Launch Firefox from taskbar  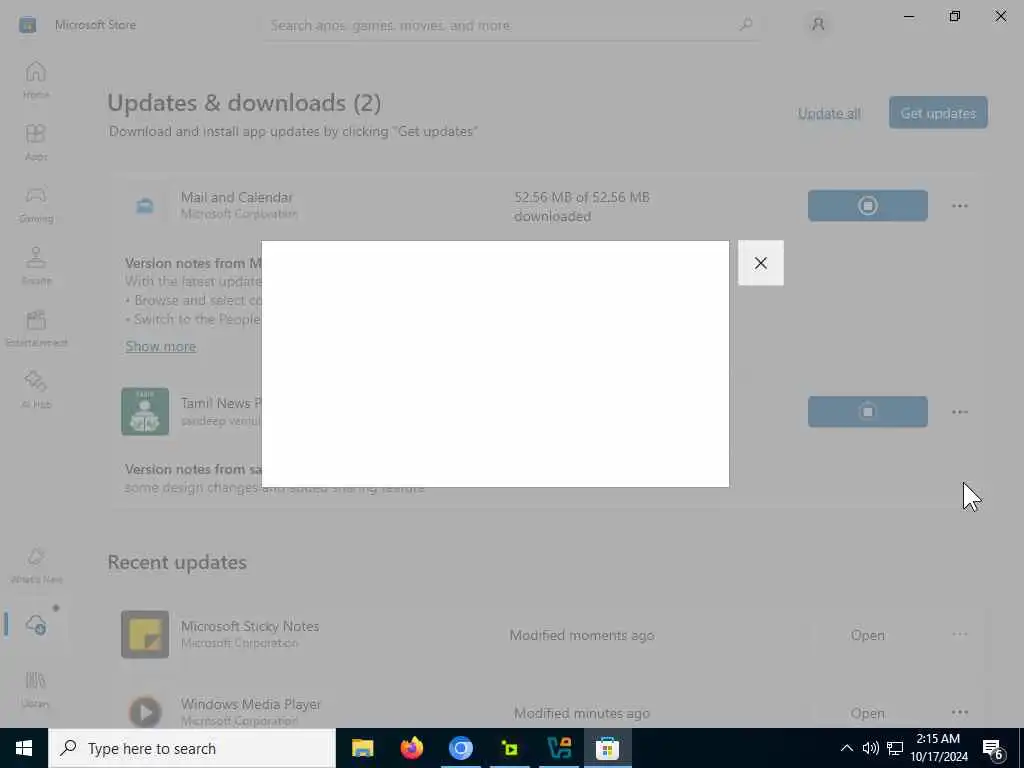click(x=411, y=748)
